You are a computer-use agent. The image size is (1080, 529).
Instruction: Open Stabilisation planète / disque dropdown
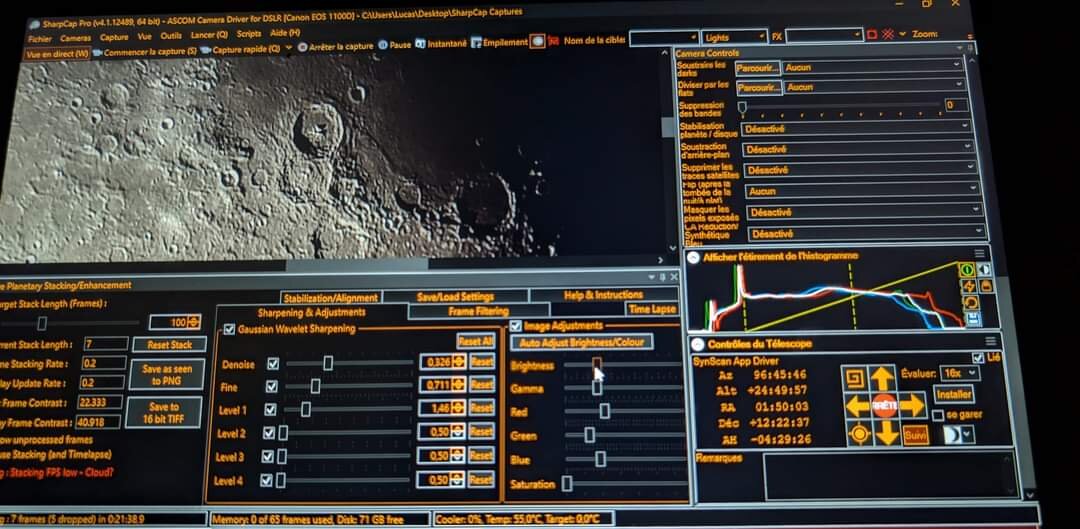[856, 128]
